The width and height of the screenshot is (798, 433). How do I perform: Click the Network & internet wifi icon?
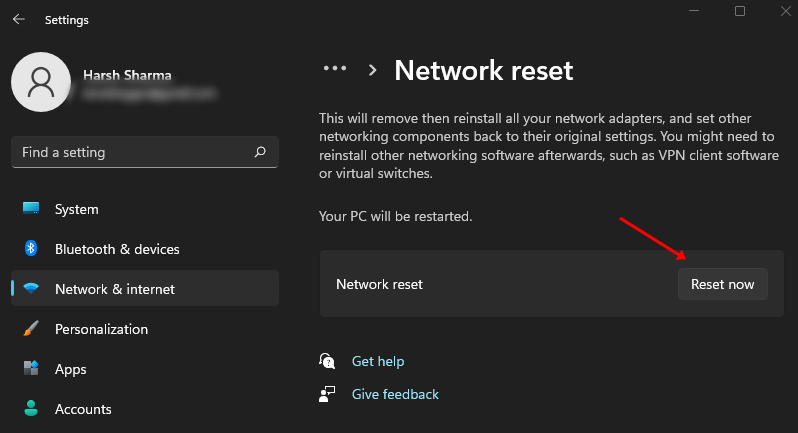pyautogui.click(x=31, y=289)
